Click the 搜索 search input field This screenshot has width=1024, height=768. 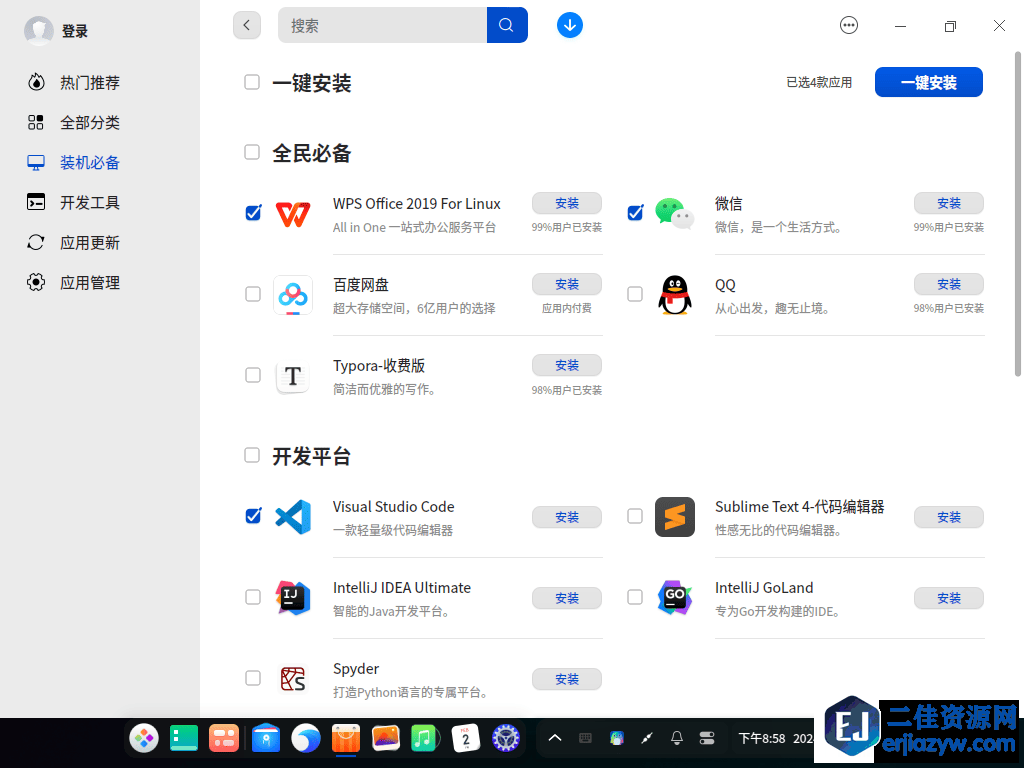tap(382, 26)
